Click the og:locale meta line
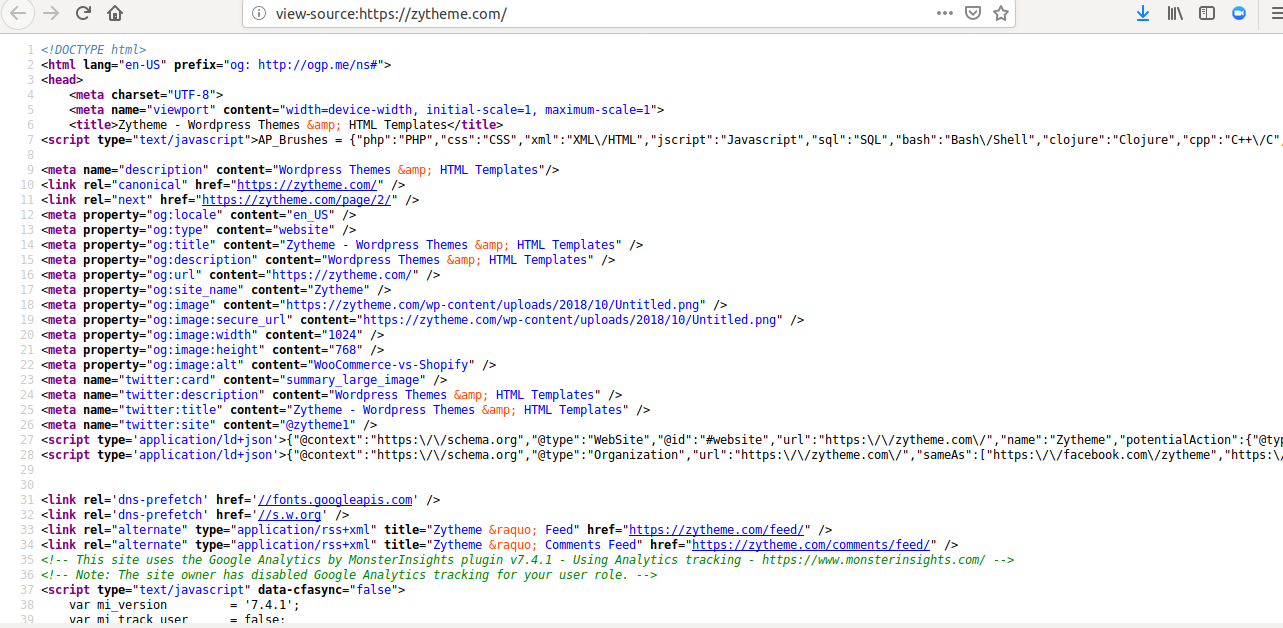This screenshot has width=1283, height=628. pos(199,215)
